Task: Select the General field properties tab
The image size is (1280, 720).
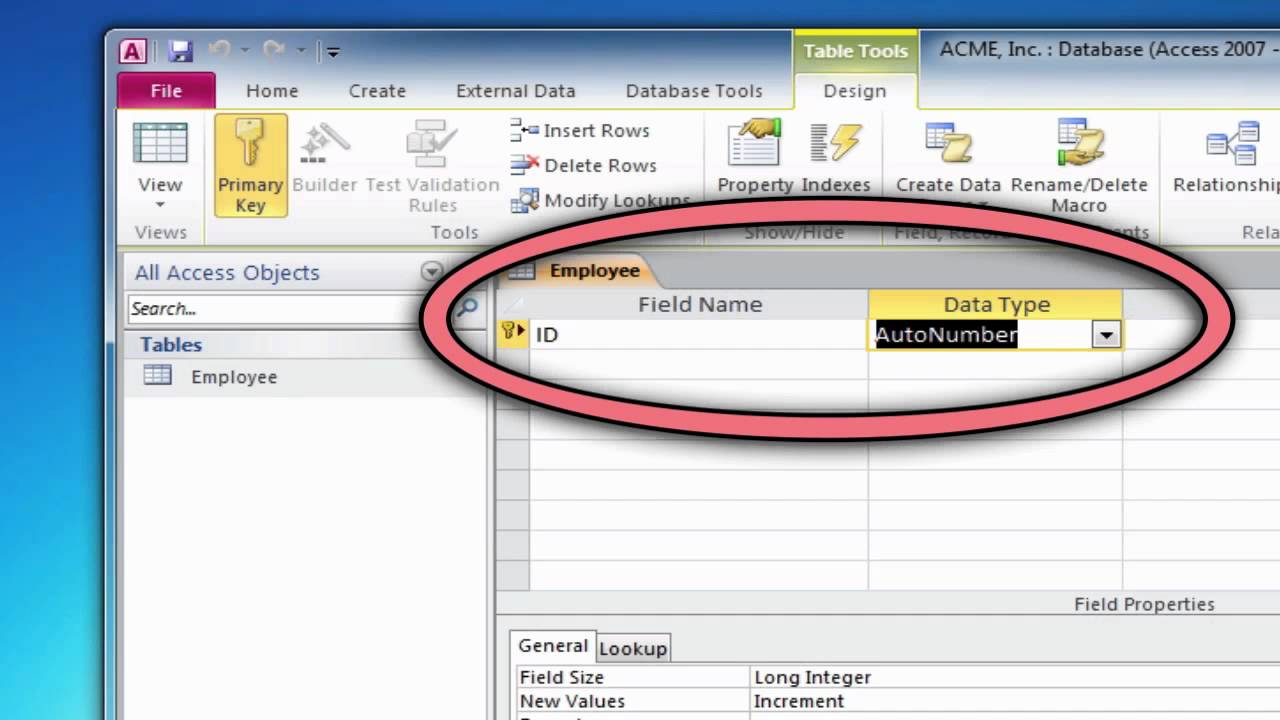Action: click(x=553, y=646)
